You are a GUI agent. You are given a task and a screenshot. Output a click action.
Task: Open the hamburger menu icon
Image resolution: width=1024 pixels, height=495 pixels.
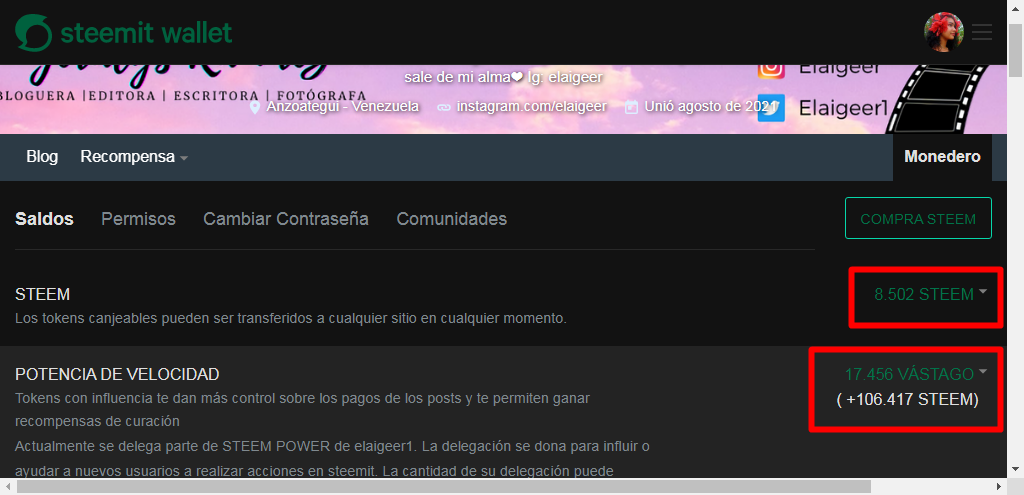[982, 32]
